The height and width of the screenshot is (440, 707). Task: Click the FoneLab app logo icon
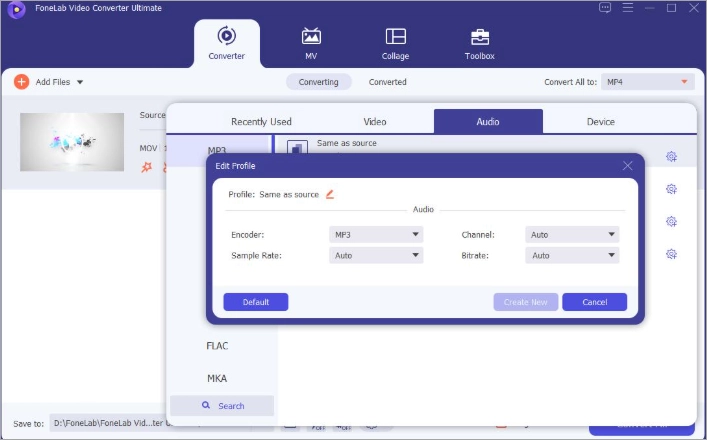coord(17,9)
